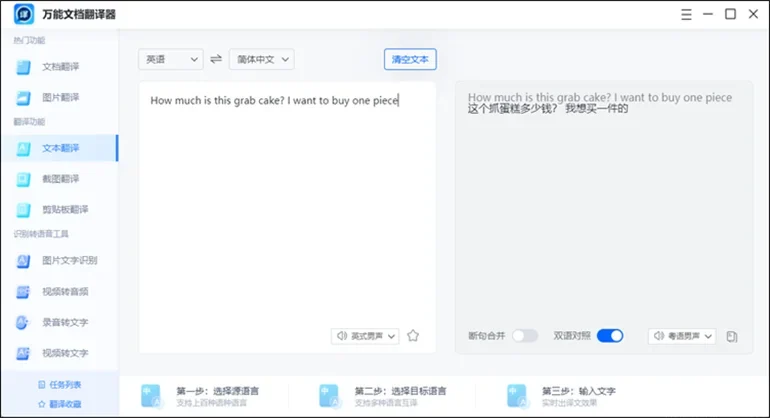
Task: Click the 清空文本 button
Action: (410, 59)
